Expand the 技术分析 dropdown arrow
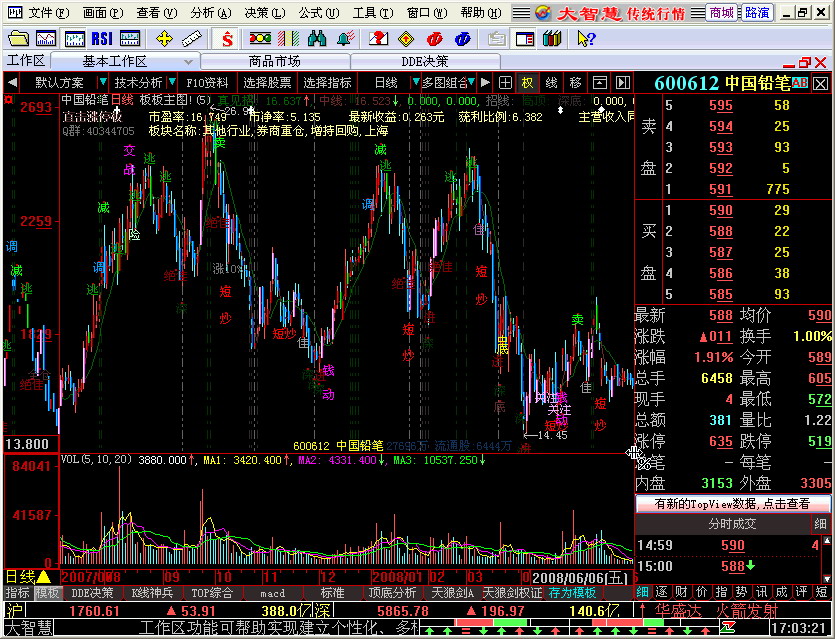This screenshot has height=639, width=835. 171,83
